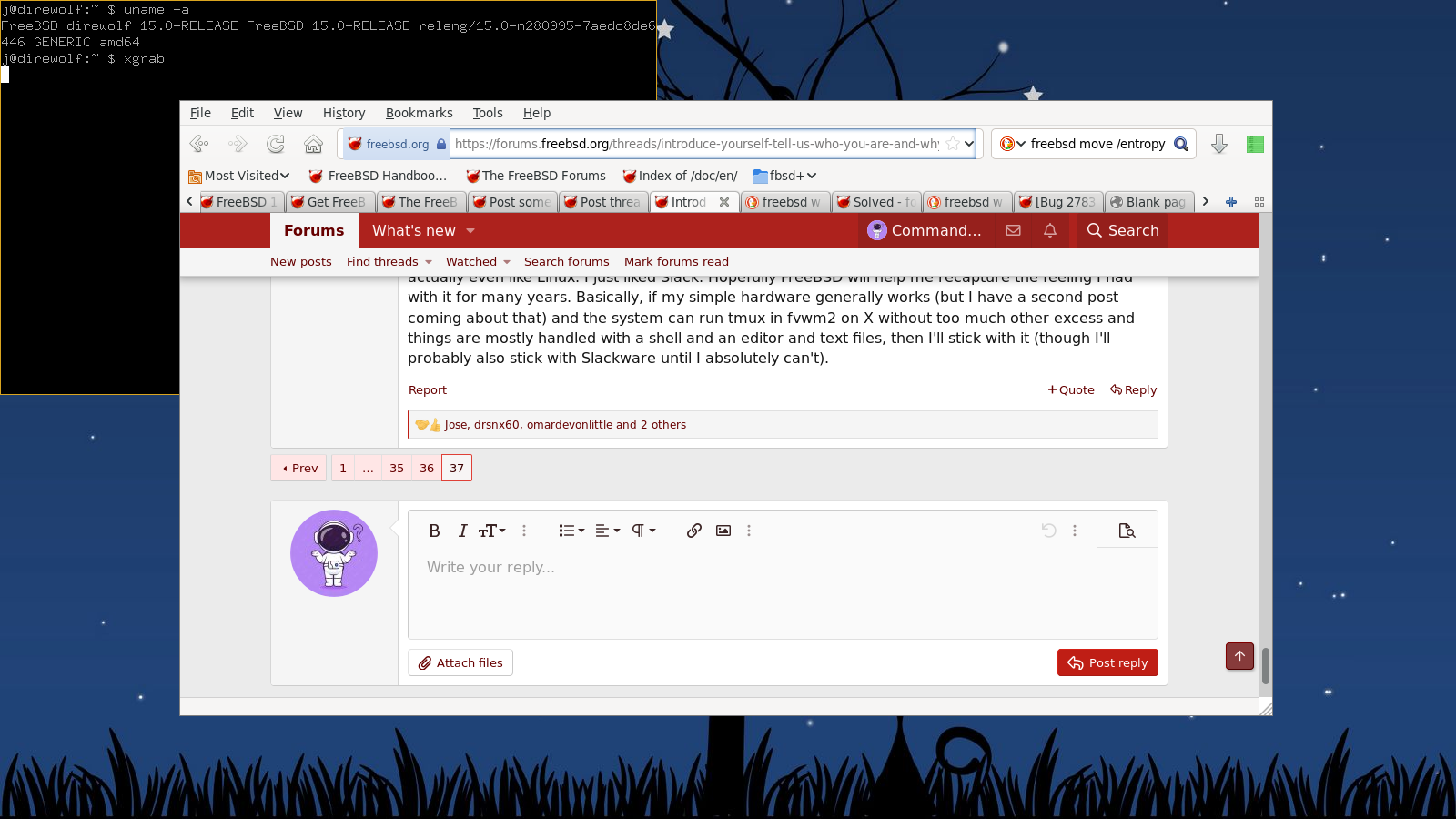Screen dimensions: 1456x819
Task: Open the alerts bell icon
Action: [1050, 230]
